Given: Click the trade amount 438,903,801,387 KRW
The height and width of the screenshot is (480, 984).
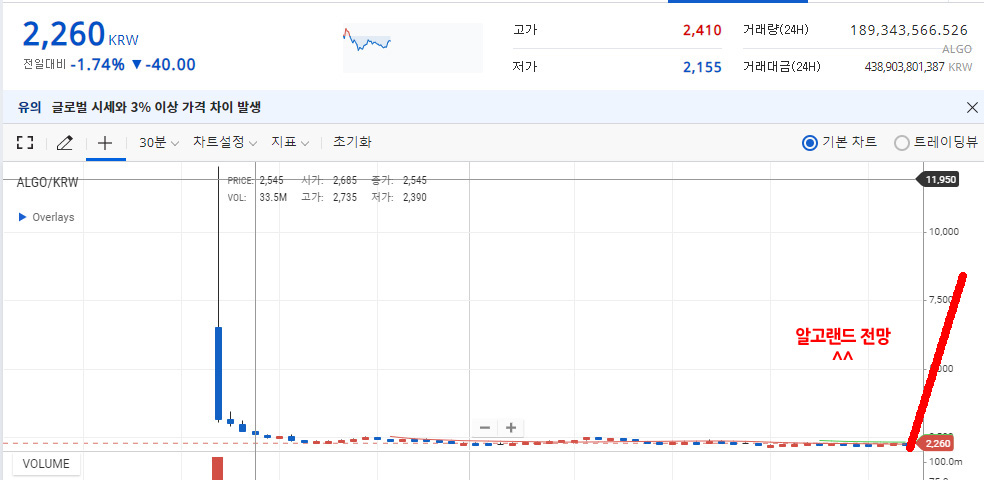Looking at the screenshot, I should pyautogui.click(x=918, y=67).
